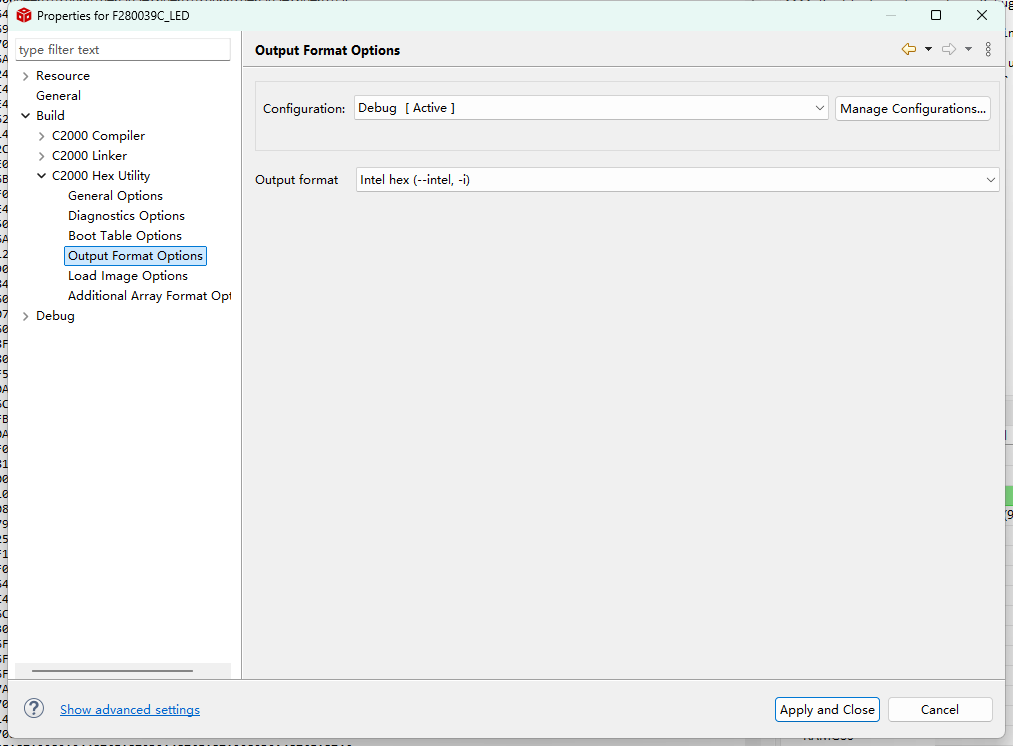1013x746 pixels.
Task: Open the back history dropdown arrow
Action: [x=928, y=49]
